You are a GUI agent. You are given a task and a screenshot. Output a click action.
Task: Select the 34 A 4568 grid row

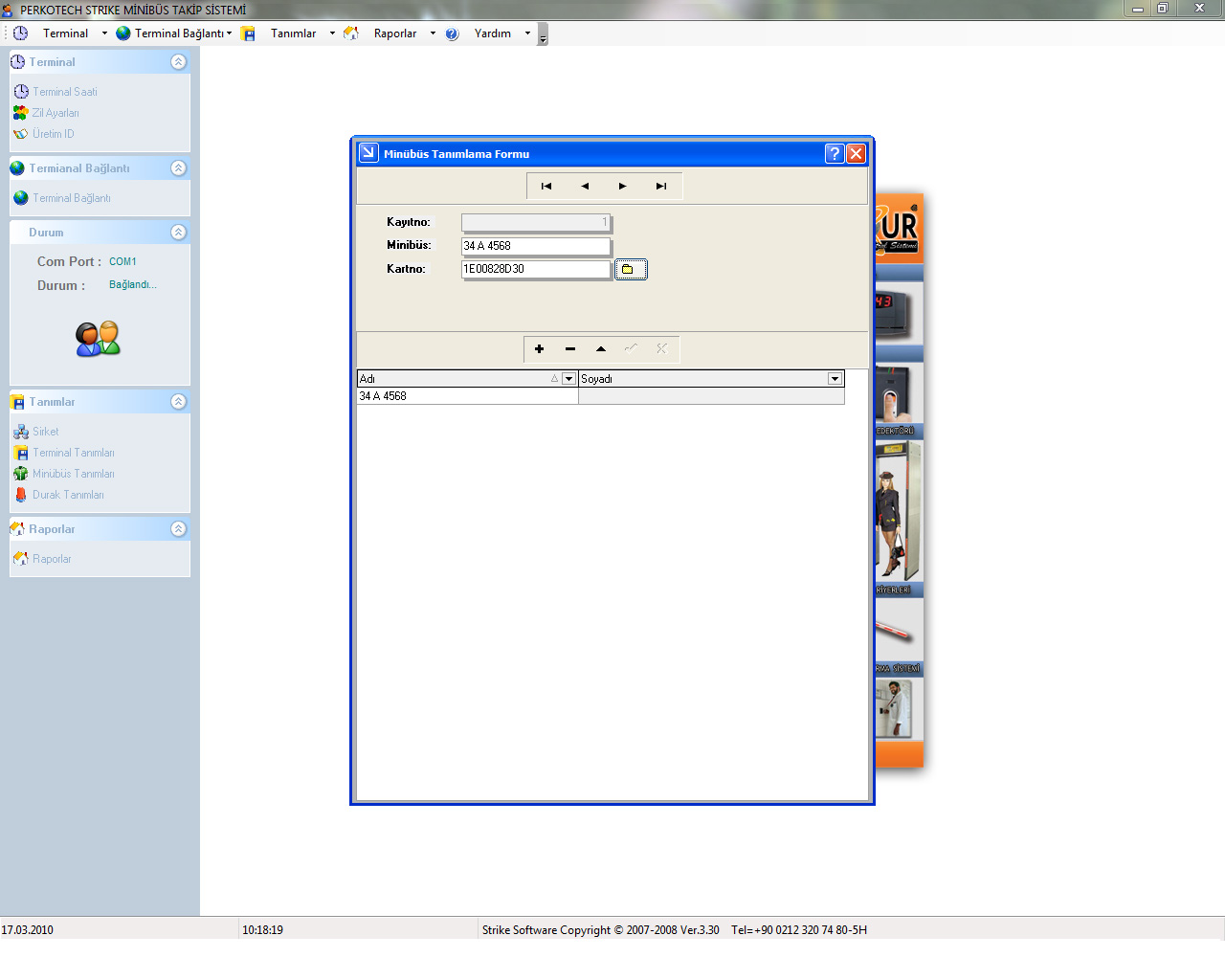pos(467,396)
